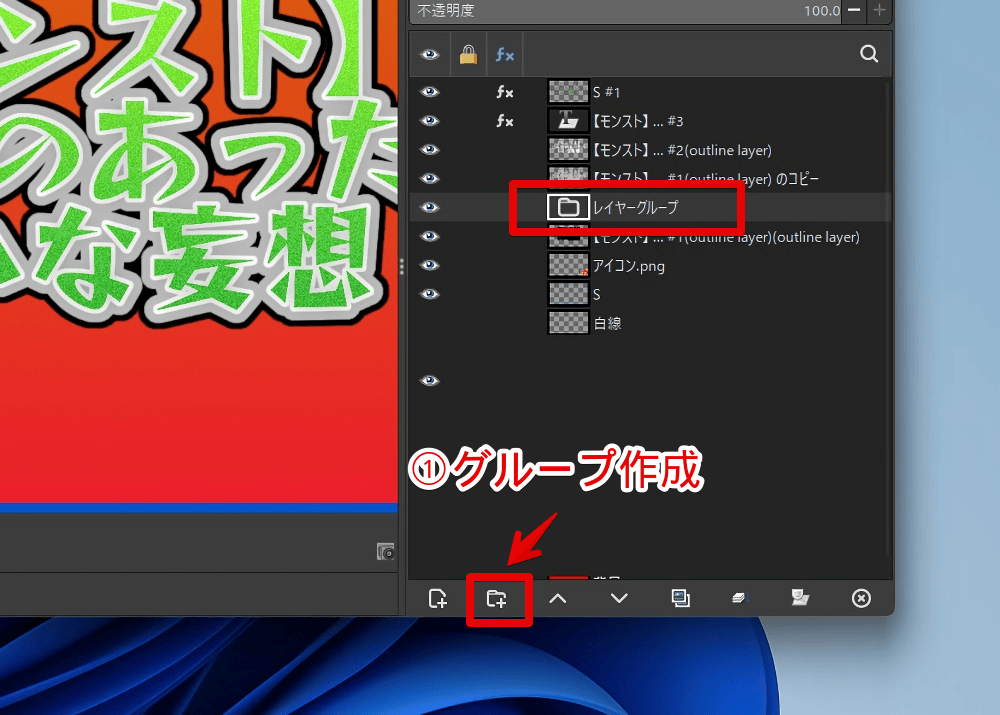Select the 白線 layer

(607, 323)
